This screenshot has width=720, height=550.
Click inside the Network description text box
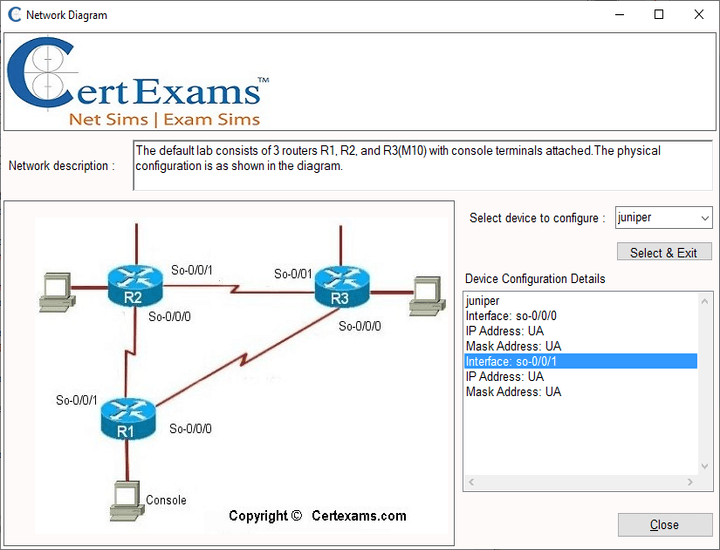(422, 165)
